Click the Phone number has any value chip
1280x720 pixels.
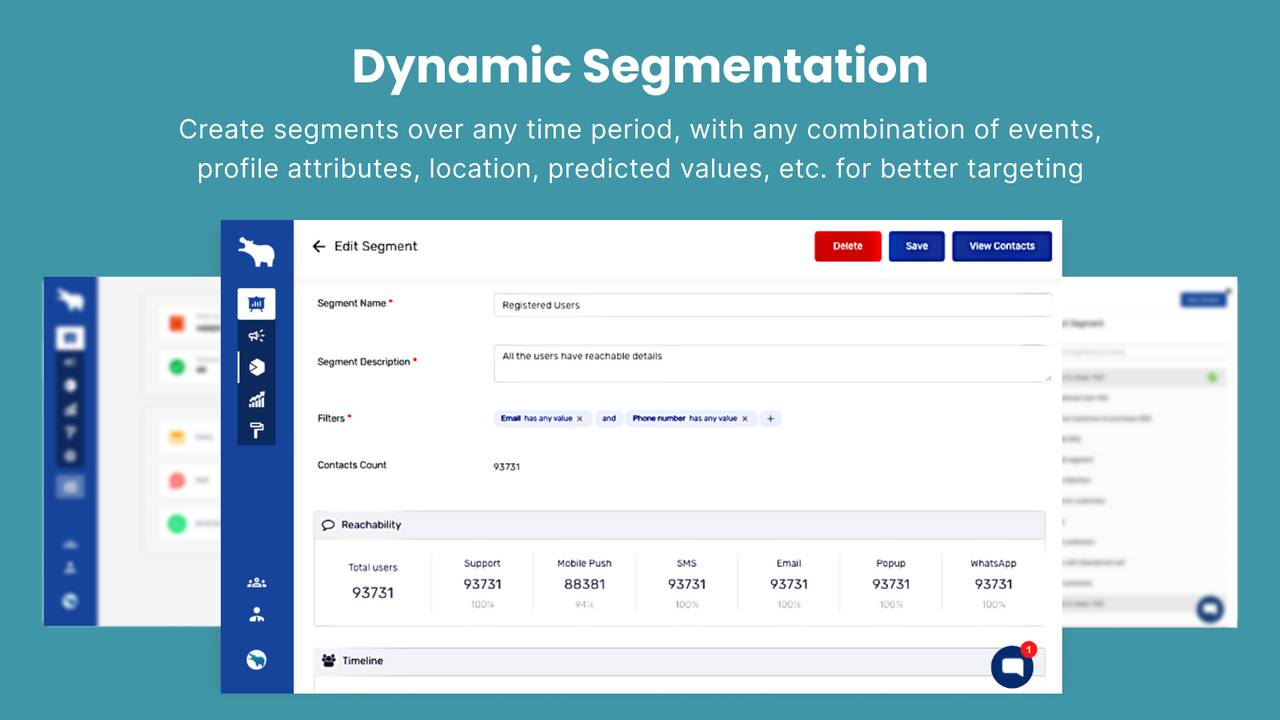point(691,419)
